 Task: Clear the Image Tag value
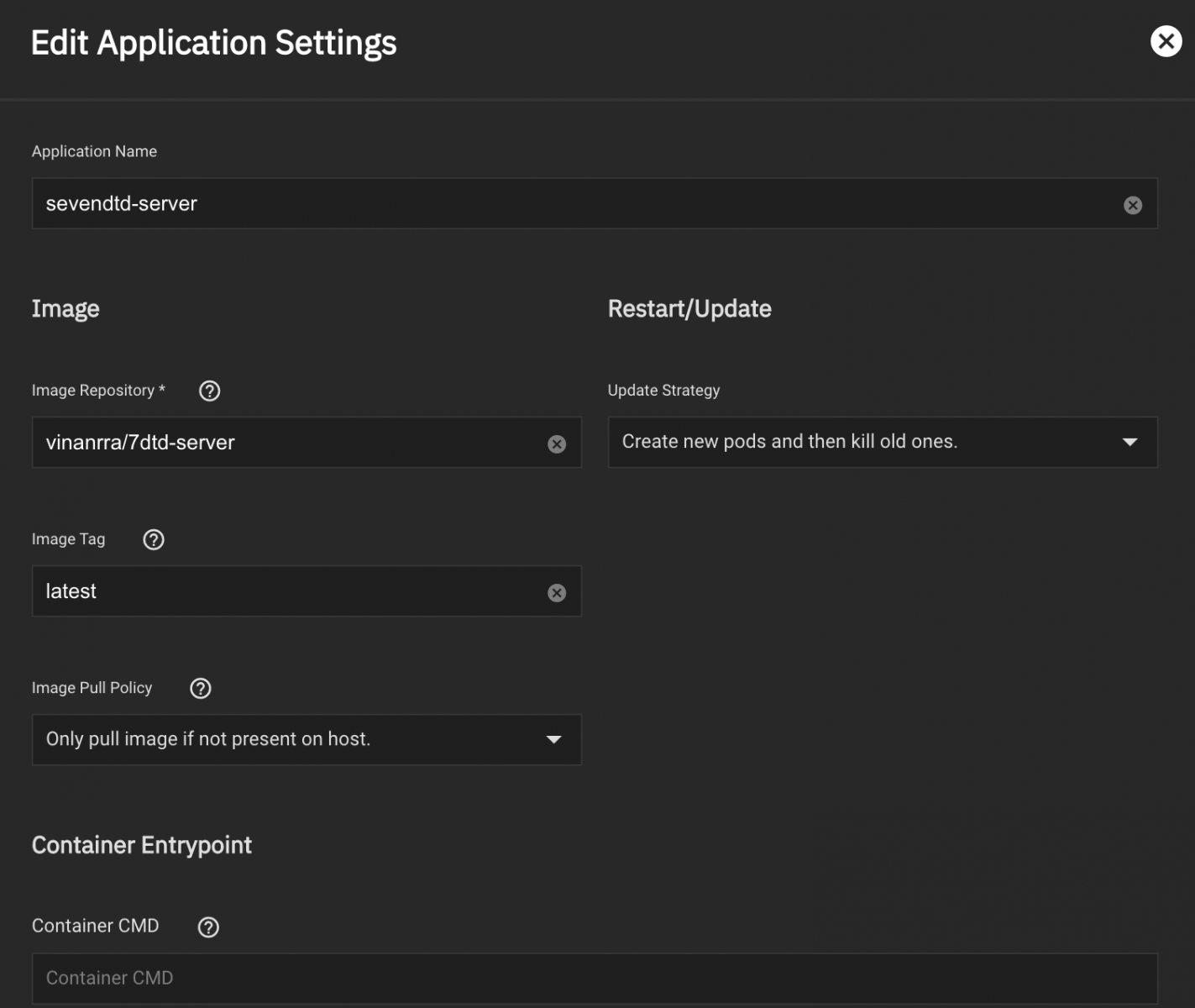[x=556, y=593]
